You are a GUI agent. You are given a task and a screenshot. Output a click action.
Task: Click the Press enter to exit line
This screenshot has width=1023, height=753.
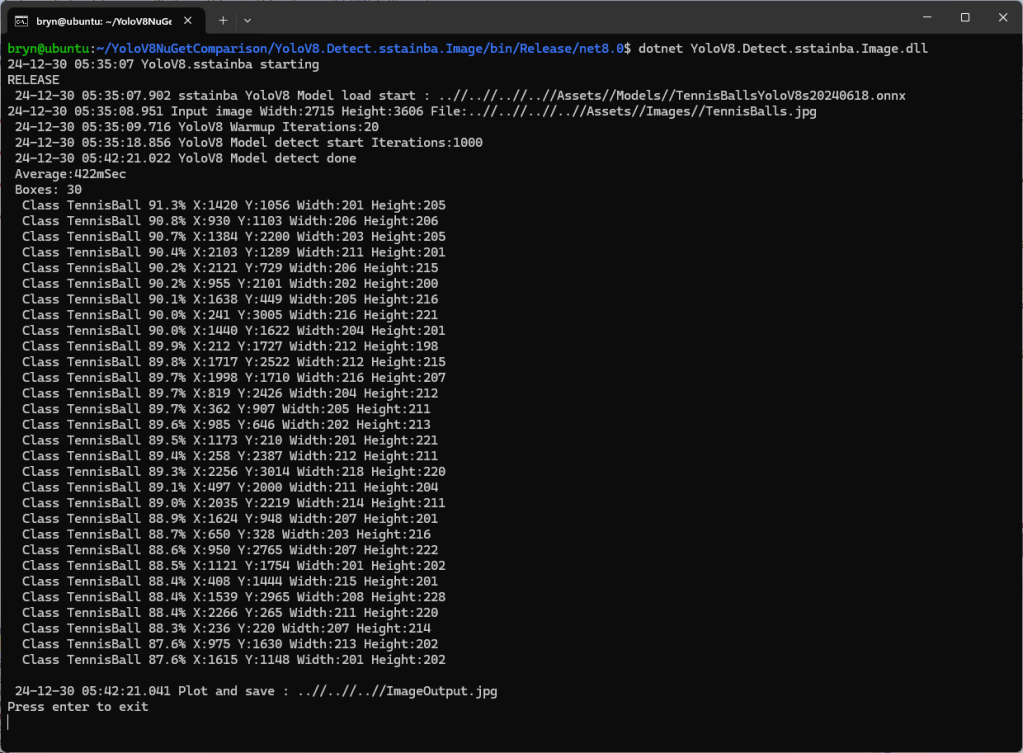point(78,707)
